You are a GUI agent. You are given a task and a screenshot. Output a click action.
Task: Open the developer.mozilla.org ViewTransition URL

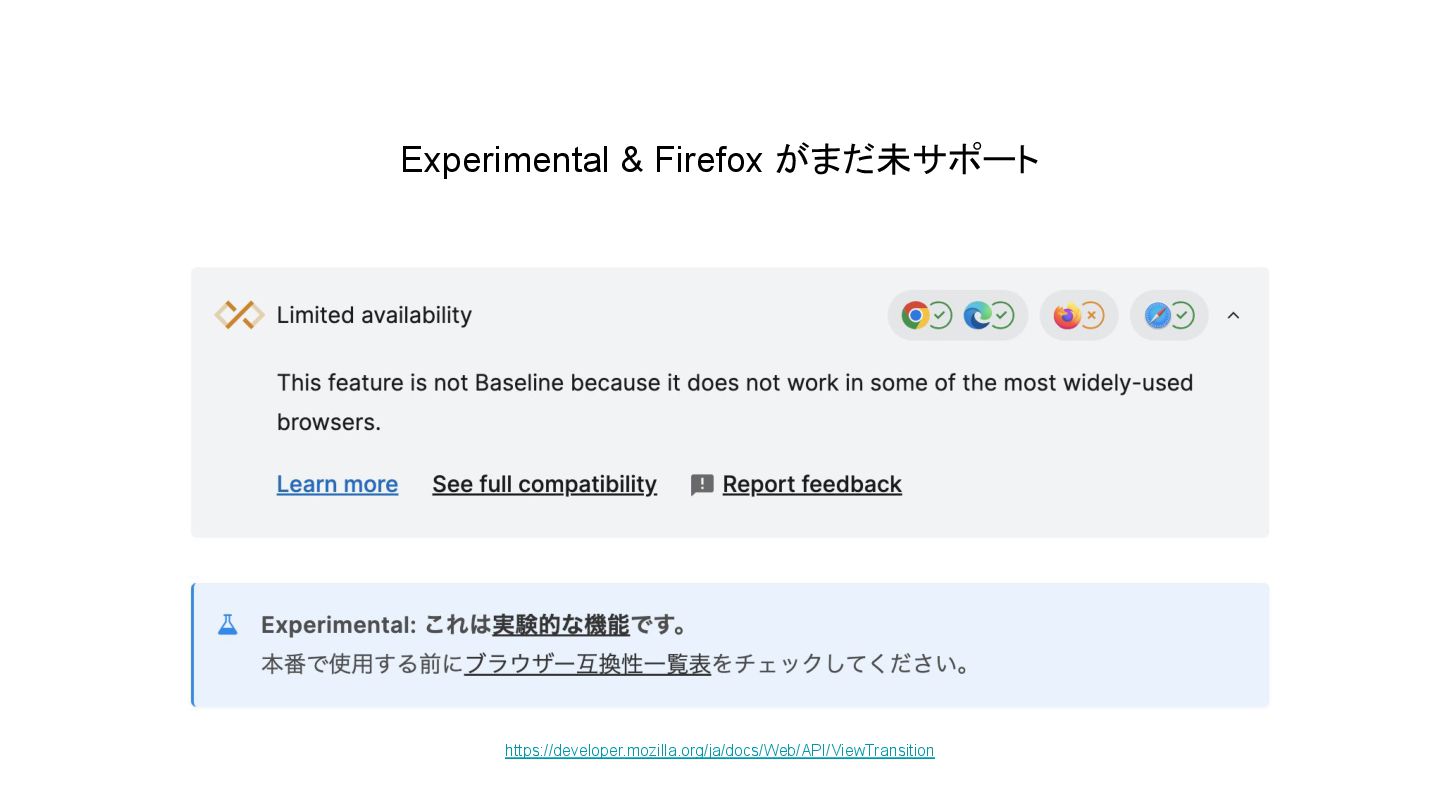click(719, 750)
